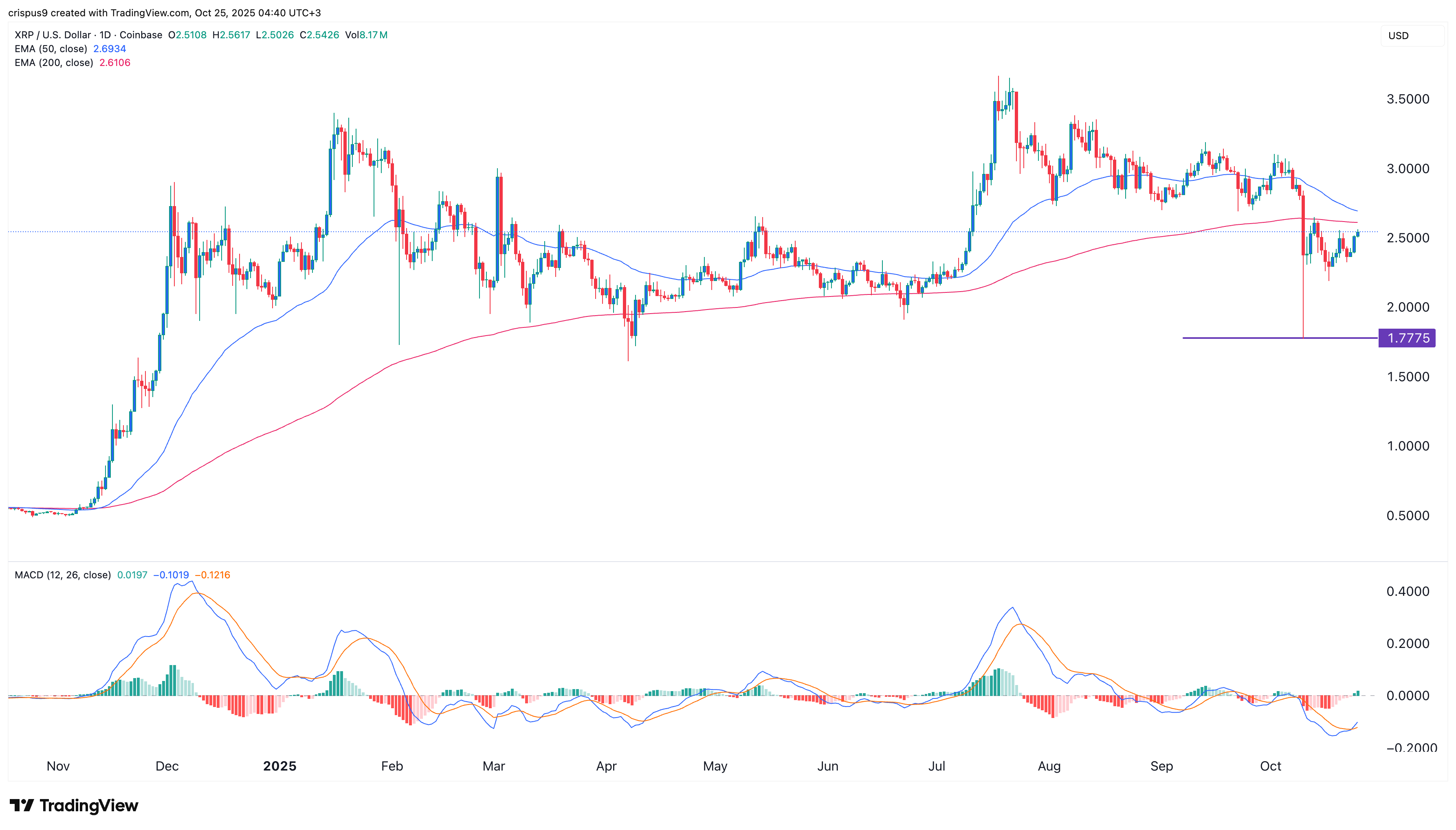Click the TradingView logo icon

[x=22, y=806]
